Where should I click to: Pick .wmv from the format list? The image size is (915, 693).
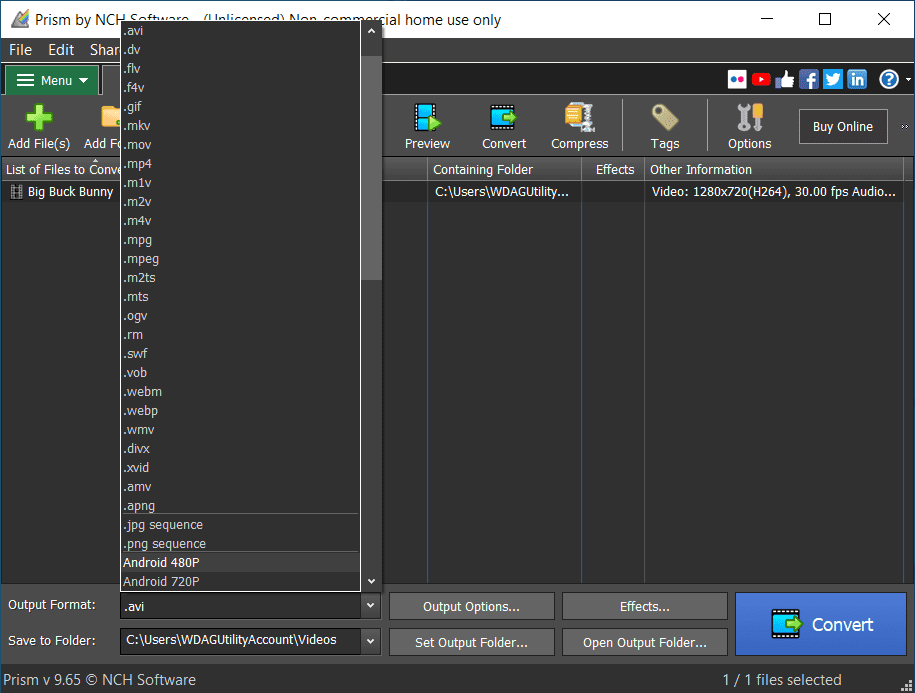click(240, 430)
